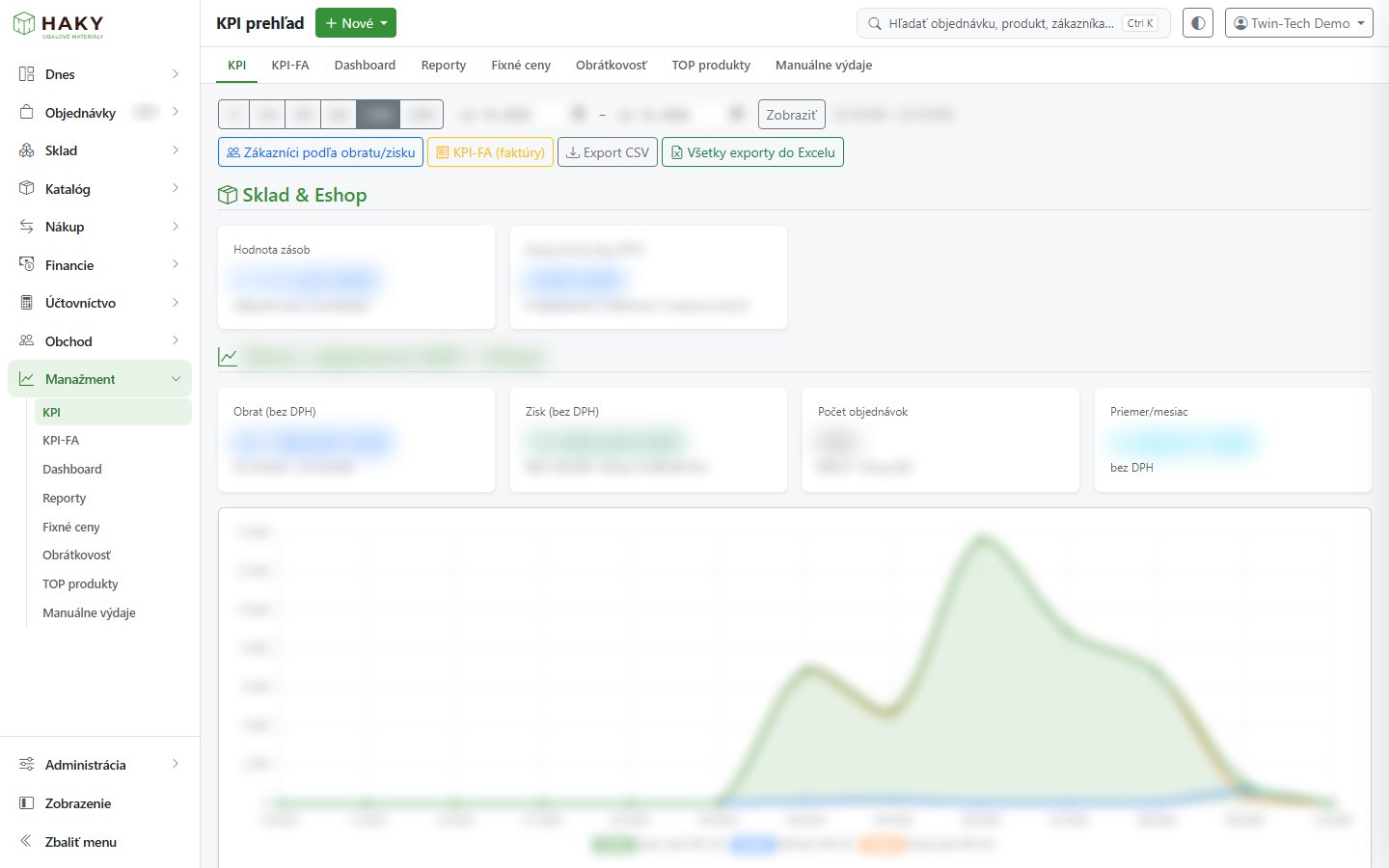Open the Nové dropdown button

click(356, 23)
